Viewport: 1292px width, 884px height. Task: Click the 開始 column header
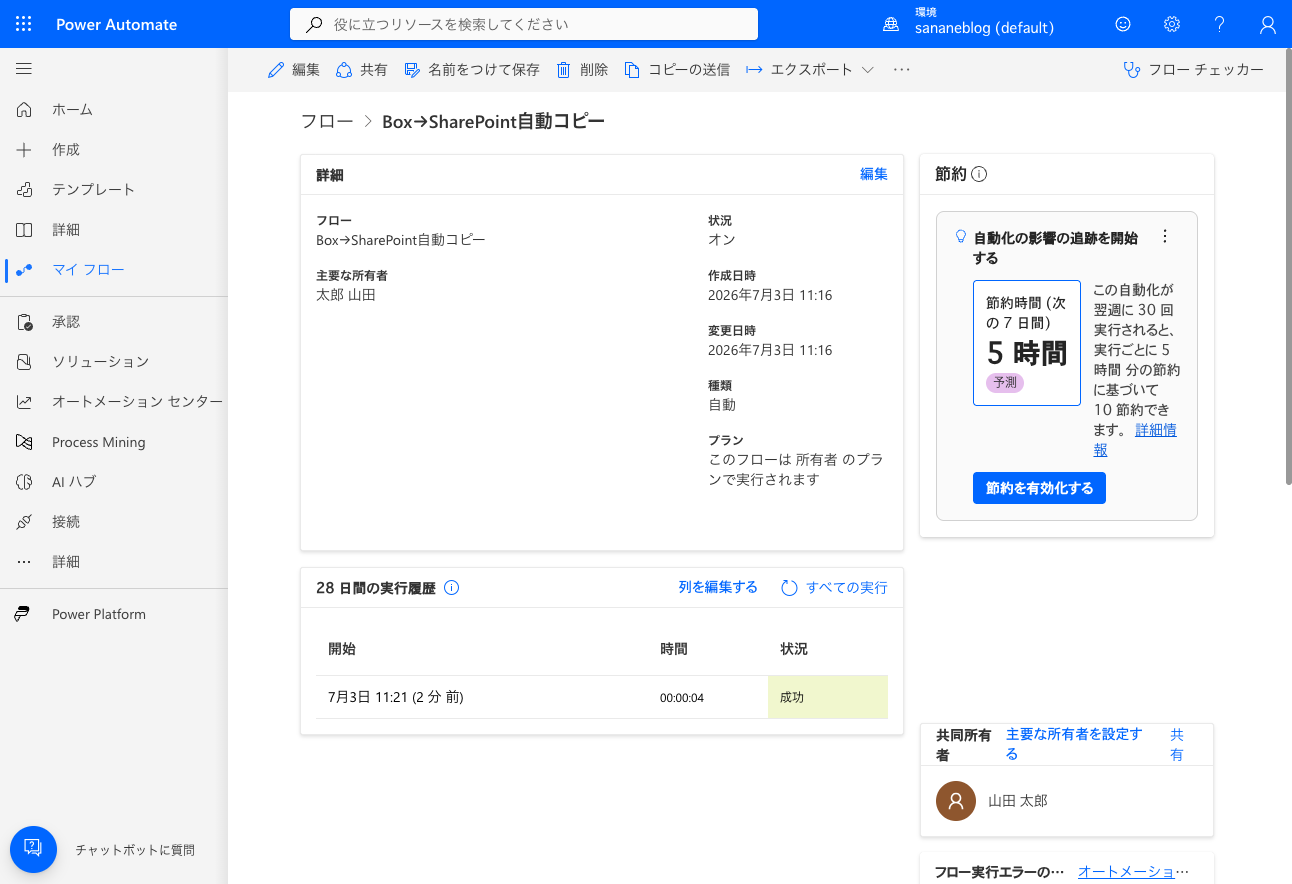342,649
